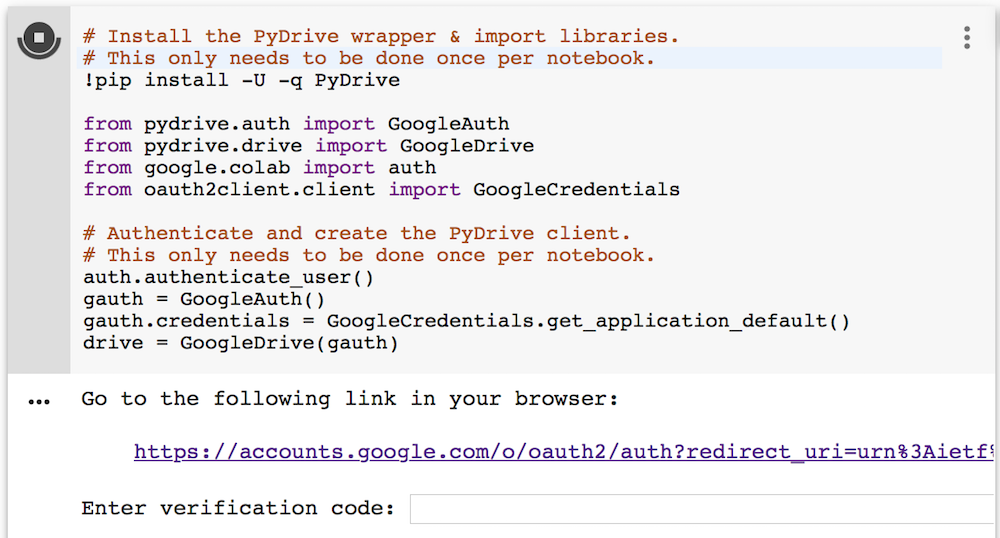This screenshot has width=1000, height=538.
Task: Click comment 'Install the PyDrive wrapper & import libraries'
Action: click(381, 36)
